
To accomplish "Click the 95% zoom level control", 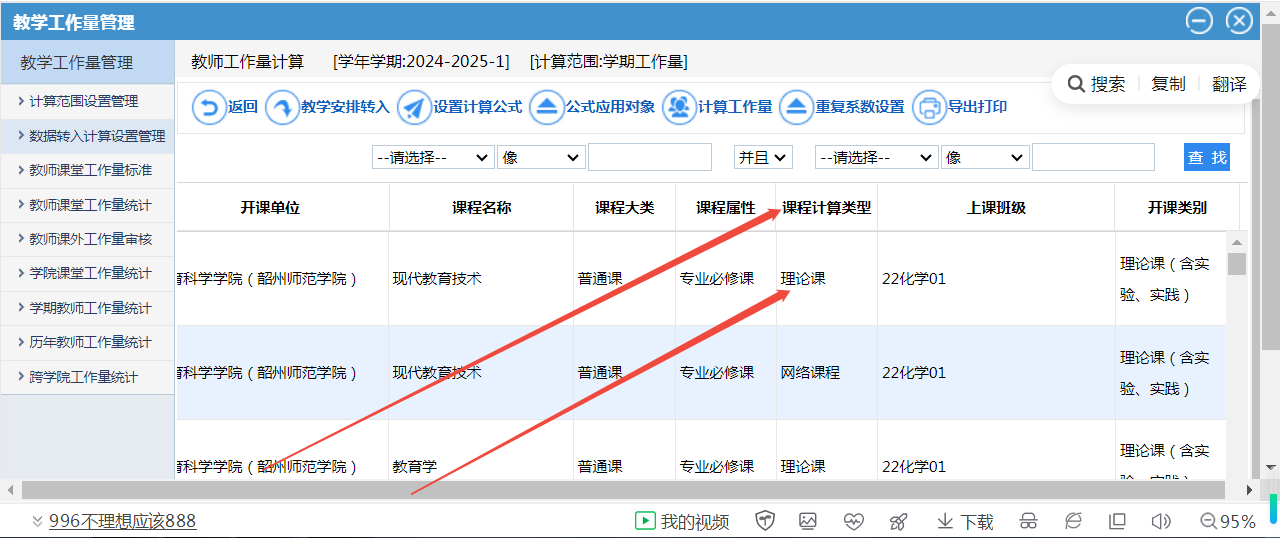I will click(x=1227, y=521).
